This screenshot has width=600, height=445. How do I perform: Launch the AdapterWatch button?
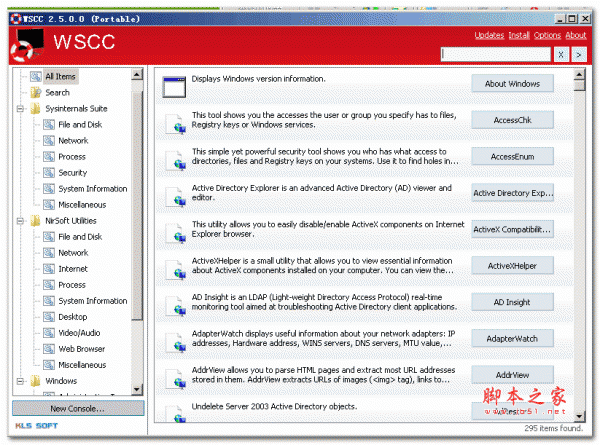[x=512, y=338]
